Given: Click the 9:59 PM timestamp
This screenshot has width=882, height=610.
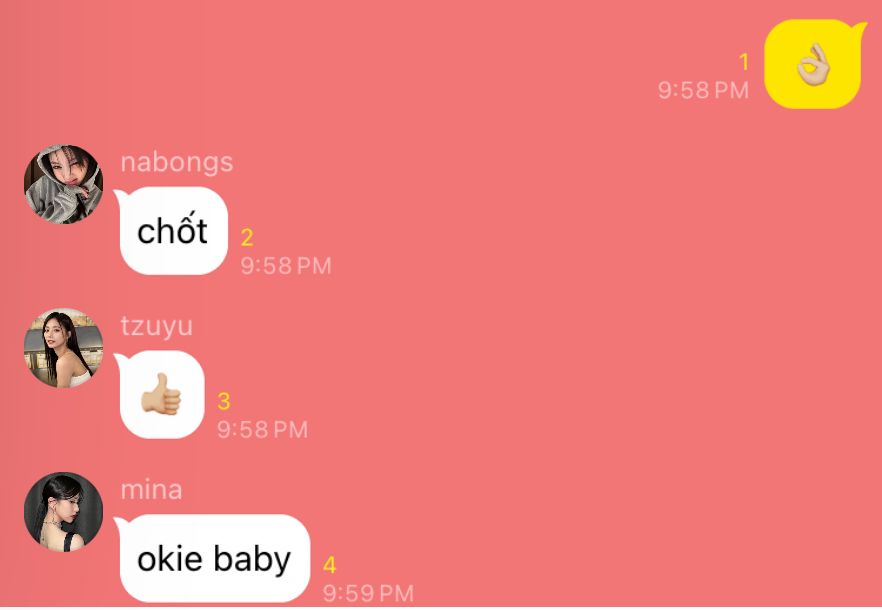Looking at the screenshot, I should (368, 593).
